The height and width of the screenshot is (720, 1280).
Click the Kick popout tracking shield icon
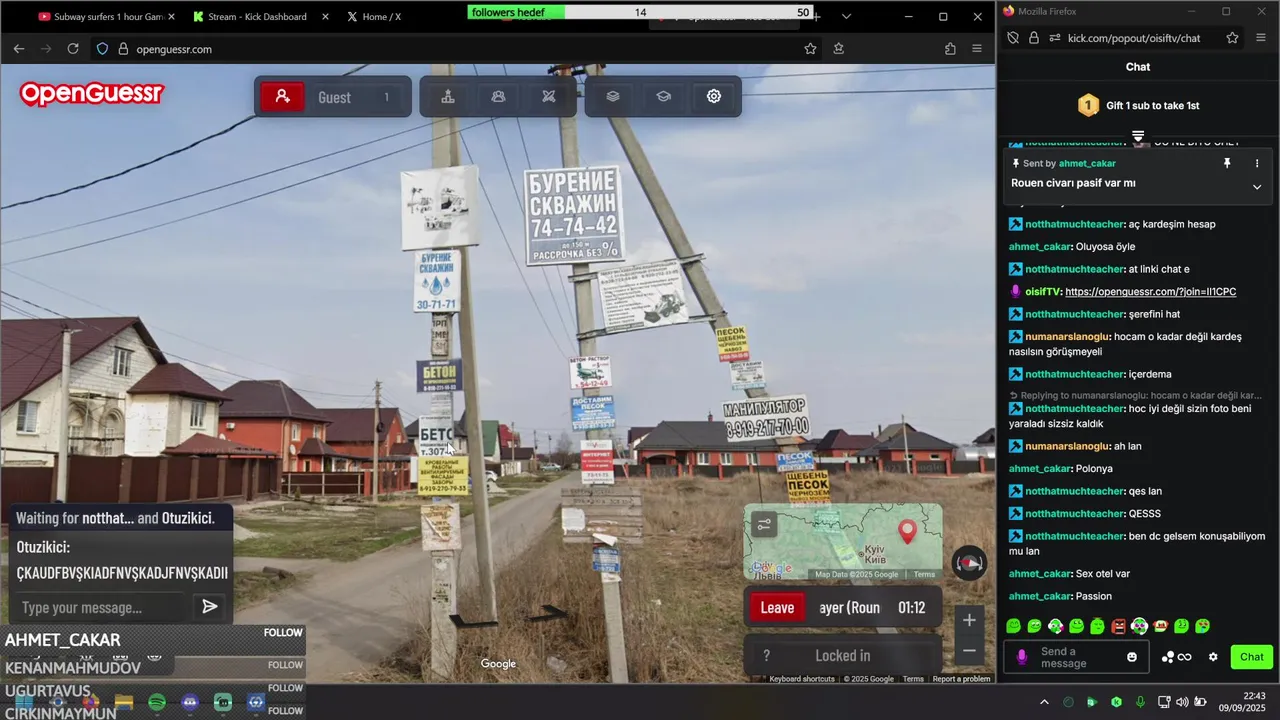click(1013, 38)
